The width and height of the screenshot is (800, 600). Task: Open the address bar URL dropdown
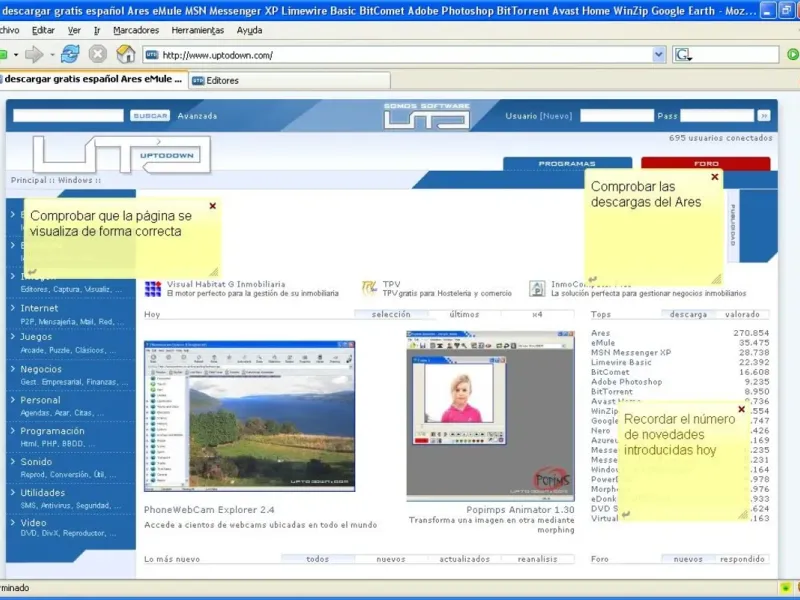(x=659, y=55)
